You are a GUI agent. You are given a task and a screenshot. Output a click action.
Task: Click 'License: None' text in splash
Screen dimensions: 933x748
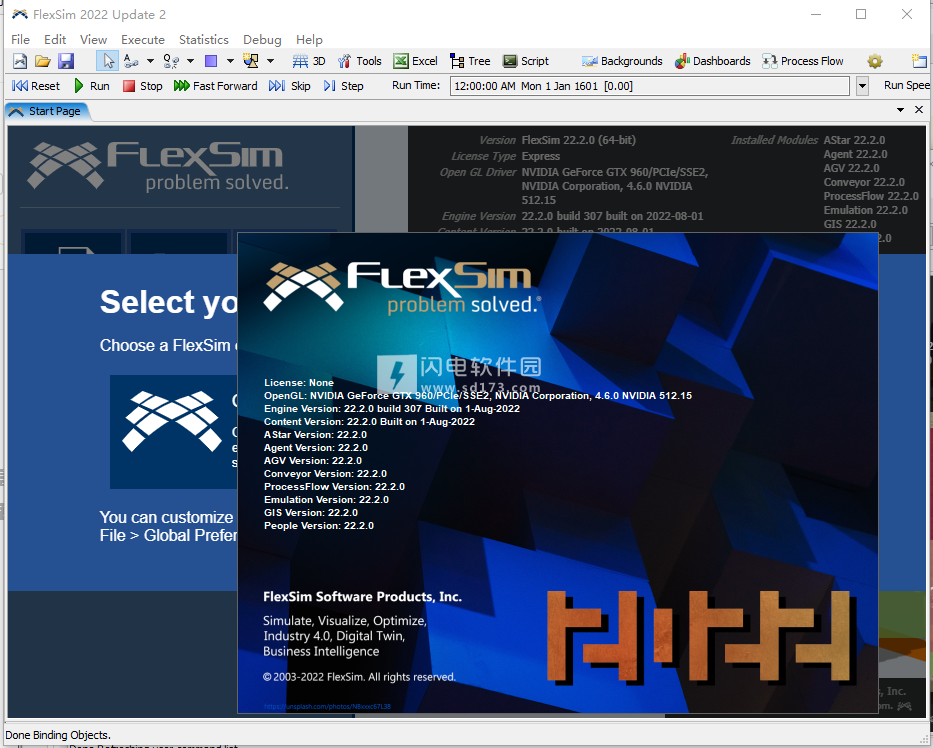pos(299,383)
